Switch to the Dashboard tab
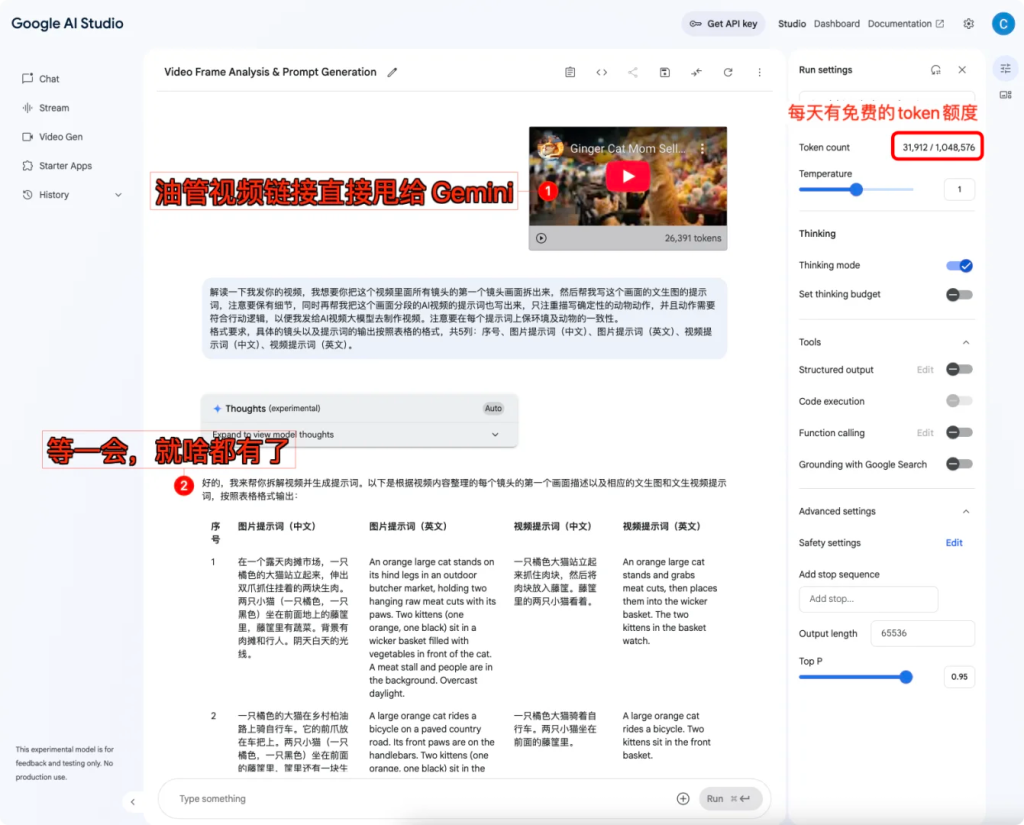The image size is (1024, 825). (x=837, y=24)
